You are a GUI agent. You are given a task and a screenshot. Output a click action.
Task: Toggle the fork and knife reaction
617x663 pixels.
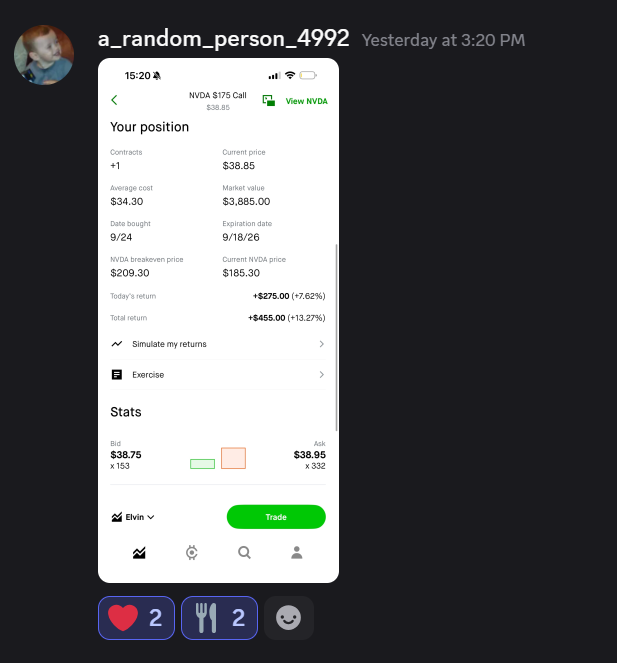pos(219,618)
